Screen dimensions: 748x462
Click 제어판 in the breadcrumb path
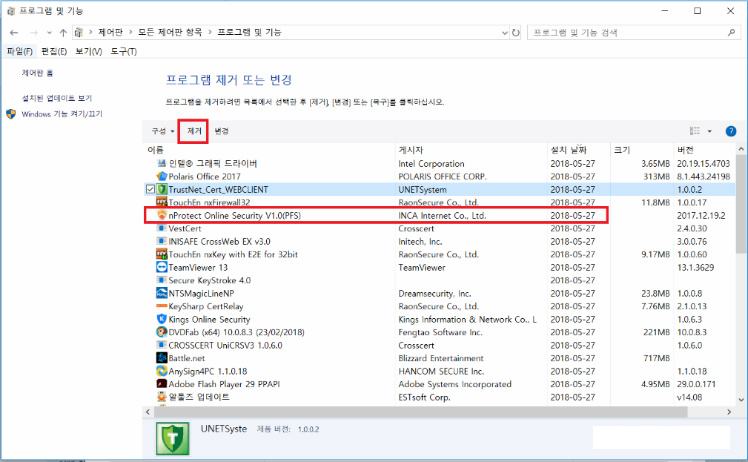tap(110, 32)
